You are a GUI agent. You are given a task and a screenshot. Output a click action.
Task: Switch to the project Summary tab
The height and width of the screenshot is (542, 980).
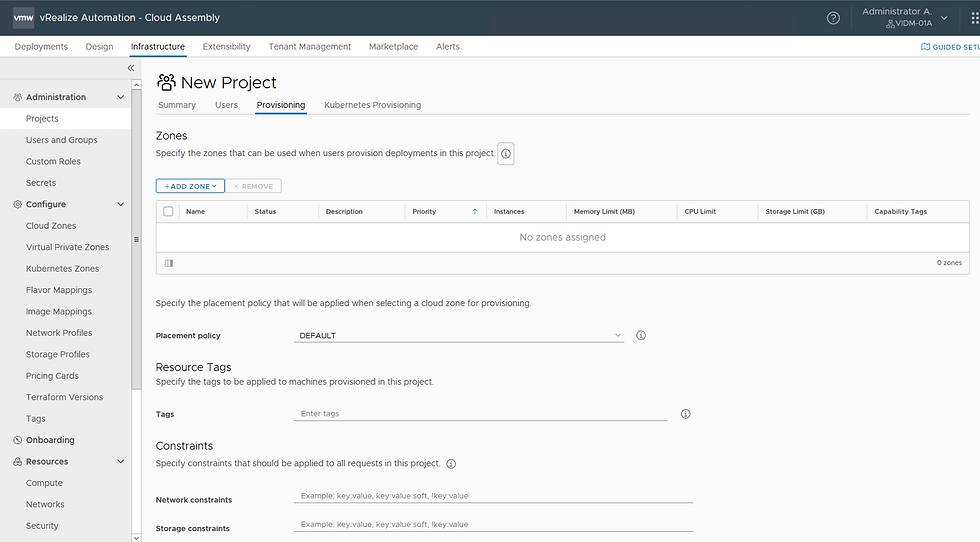pos(177,105)
